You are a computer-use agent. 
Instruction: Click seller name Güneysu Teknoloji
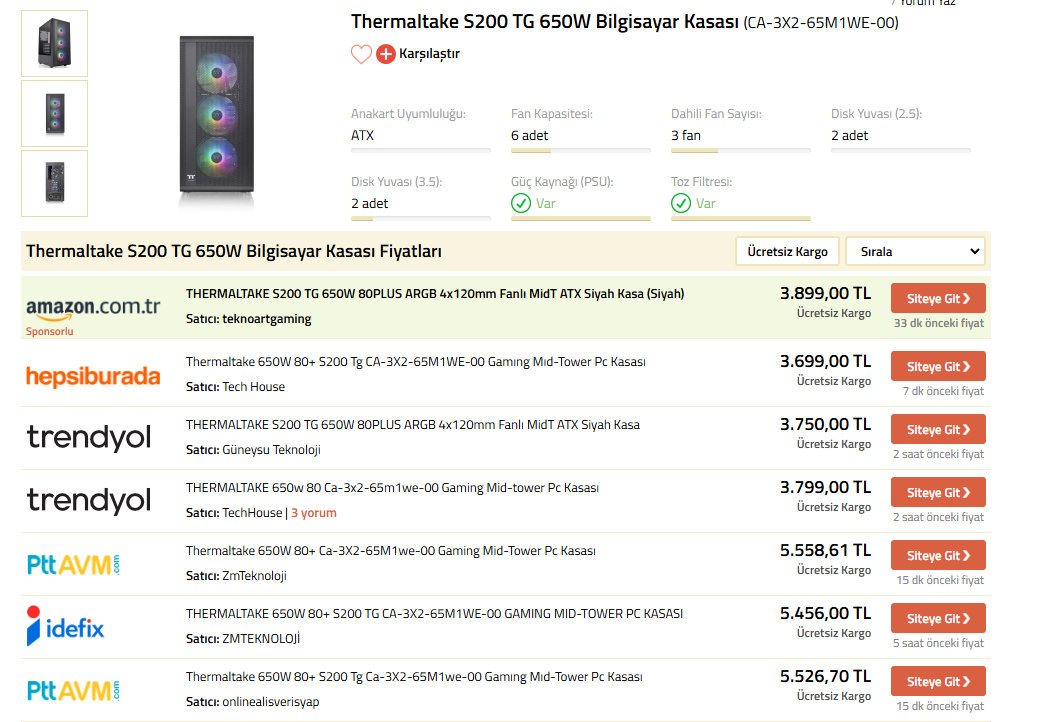272,450
